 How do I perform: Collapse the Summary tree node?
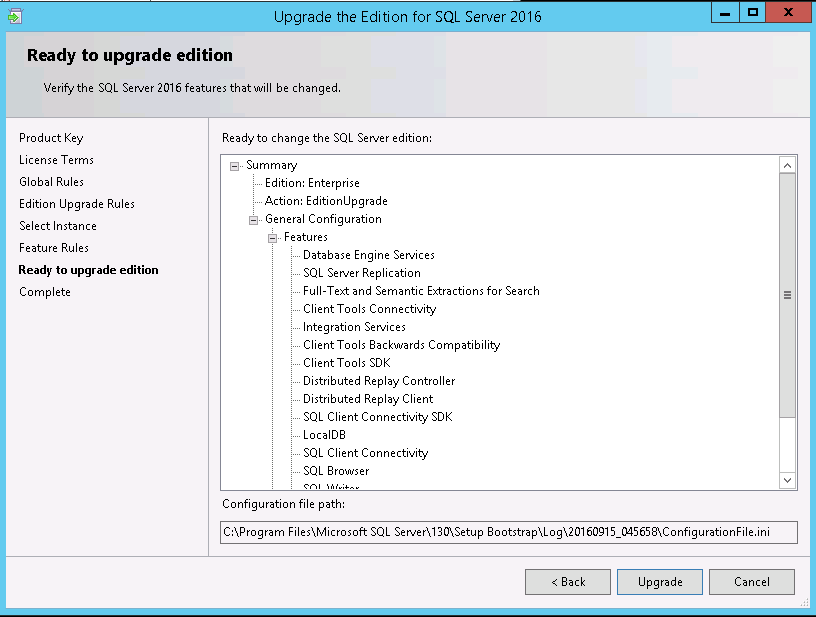point(235,166)
